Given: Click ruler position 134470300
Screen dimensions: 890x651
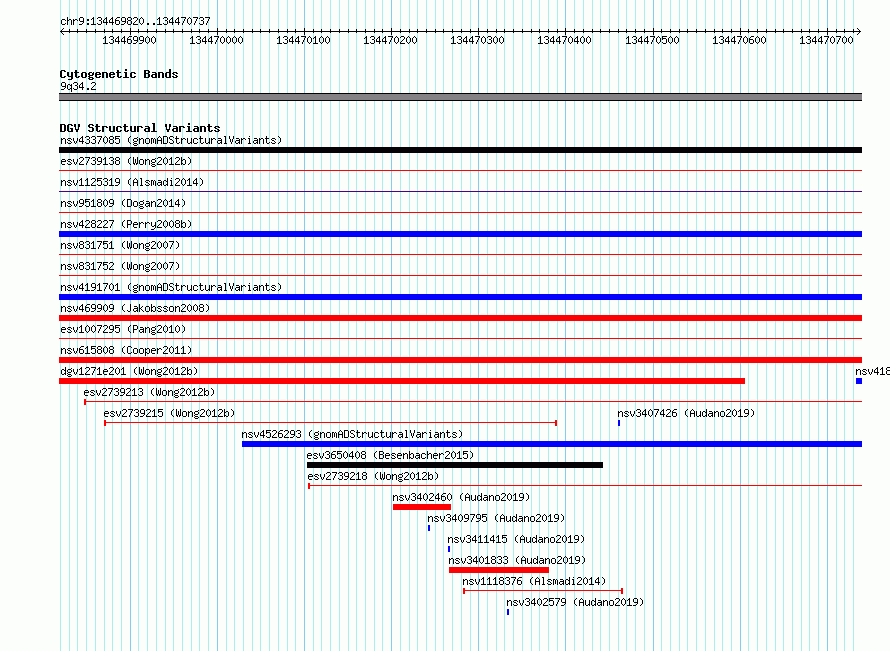Looking at the screenshot, I should [x=477, y=40].
